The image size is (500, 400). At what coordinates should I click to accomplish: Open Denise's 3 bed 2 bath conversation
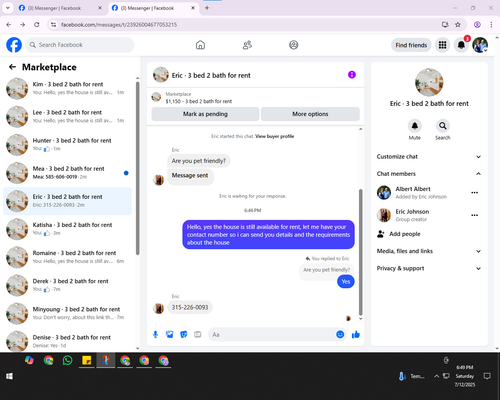coord(67,341)
